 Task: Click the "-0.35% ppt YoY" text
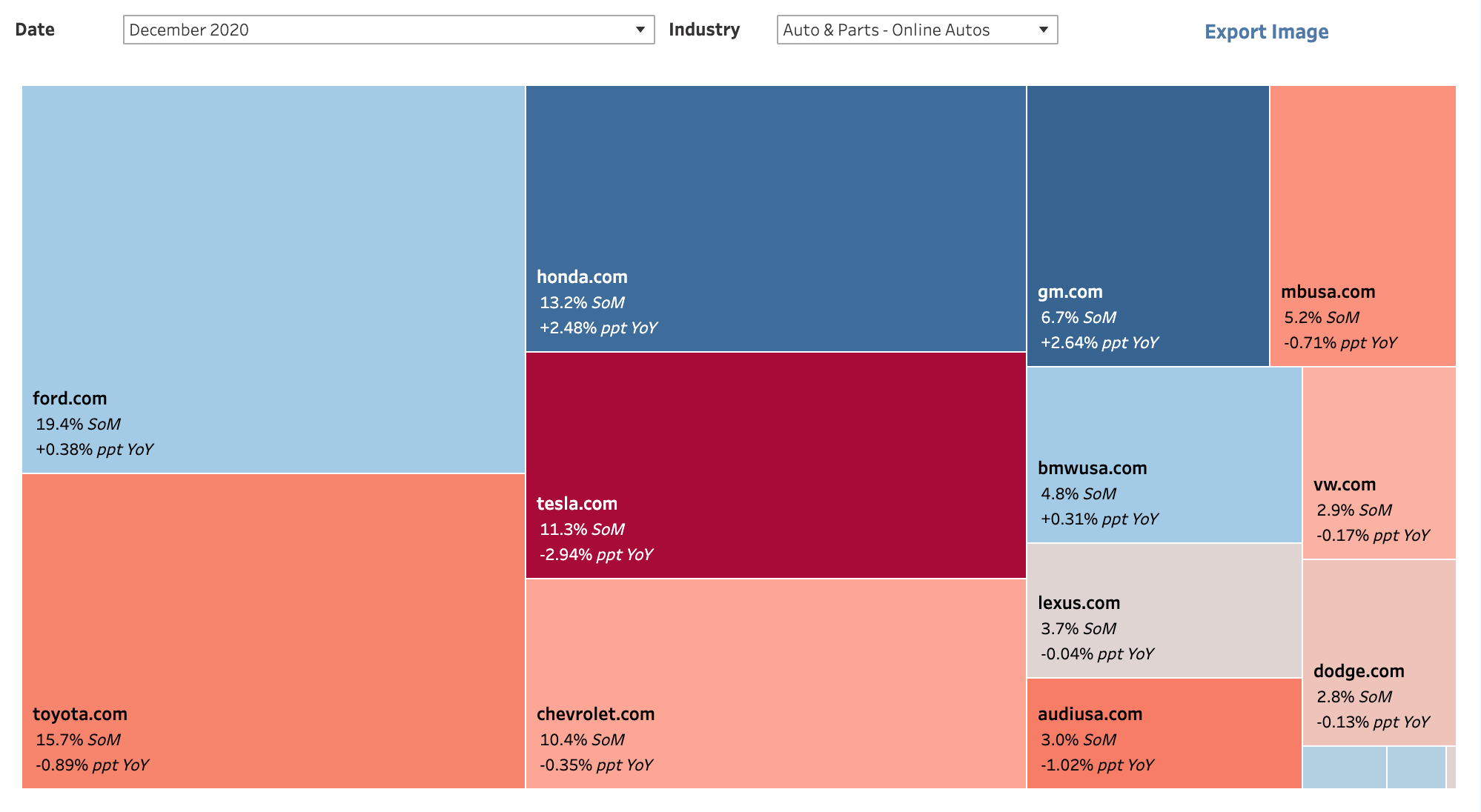point(596,765)
